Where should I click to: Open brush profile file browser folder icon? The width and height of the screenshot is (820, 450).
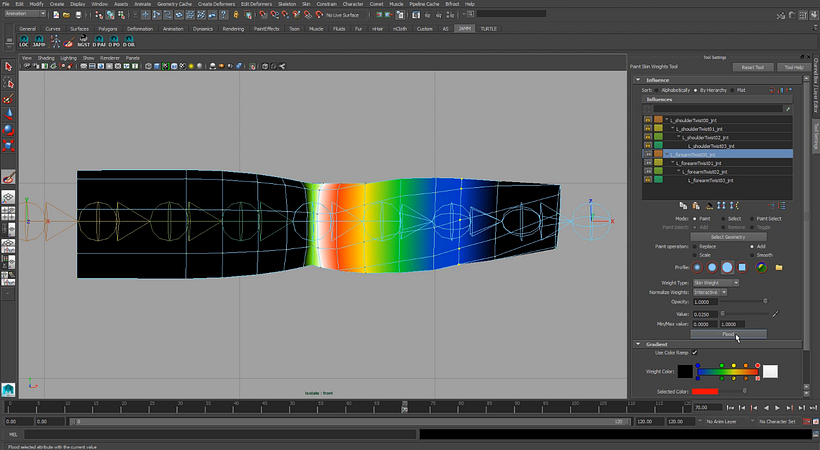click(x=778, y=267)
